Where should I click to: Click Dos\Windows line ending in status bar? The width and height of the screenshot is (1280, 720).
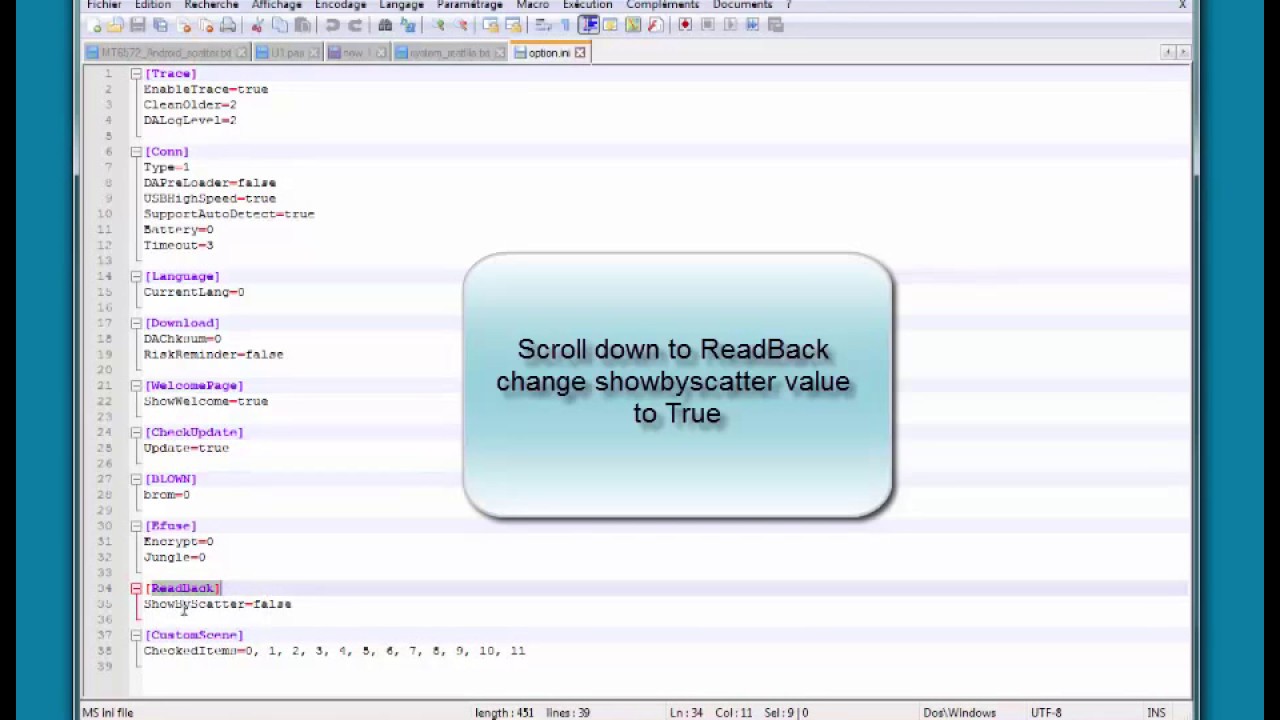tap(958, 712)
